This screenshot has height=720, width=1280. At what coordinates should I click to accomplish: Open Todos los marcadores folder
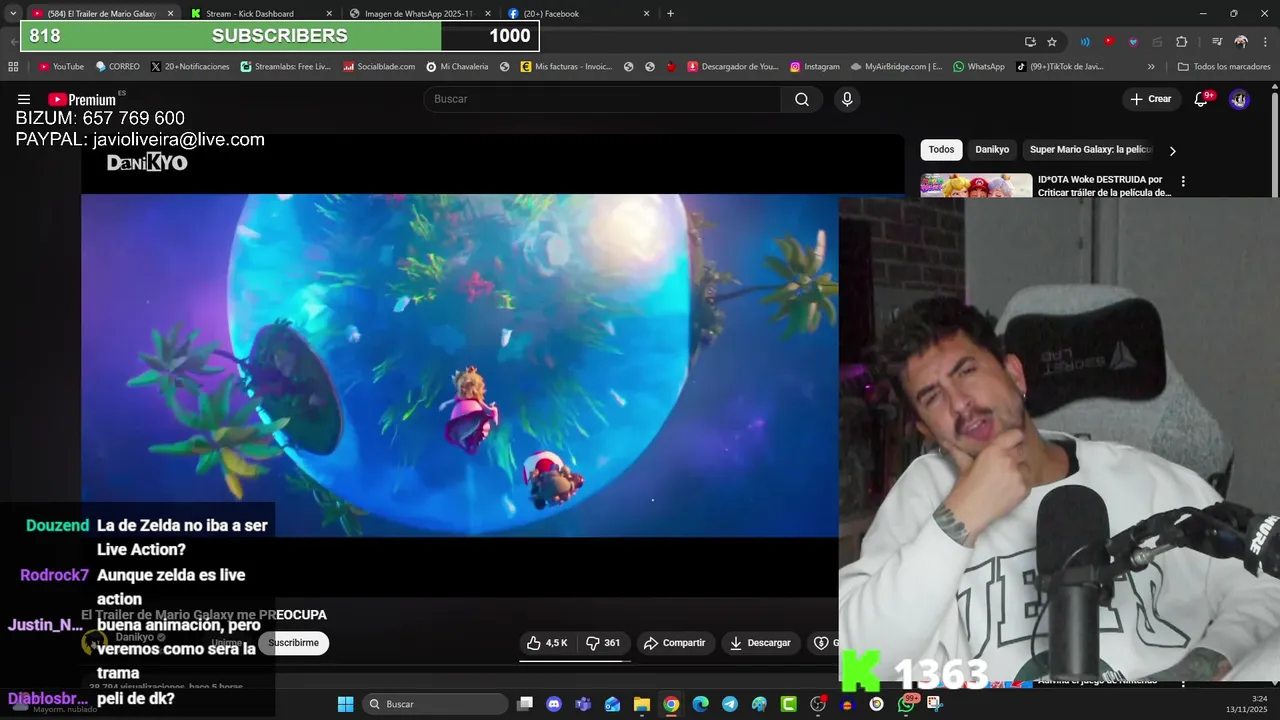tap(1223, 67)
